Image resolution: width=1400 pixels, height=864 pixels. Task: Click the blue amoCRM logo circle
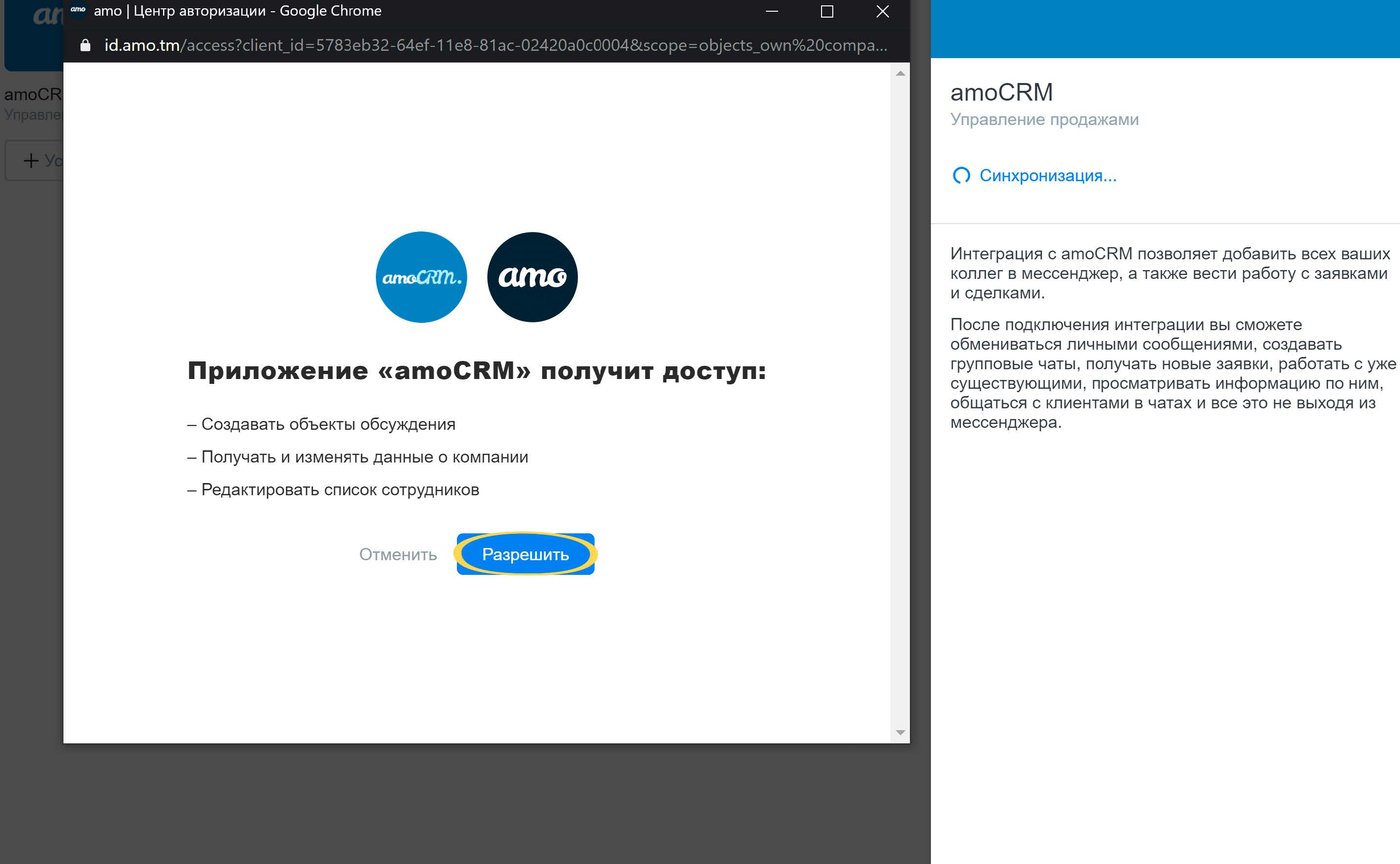click(421, 277)
